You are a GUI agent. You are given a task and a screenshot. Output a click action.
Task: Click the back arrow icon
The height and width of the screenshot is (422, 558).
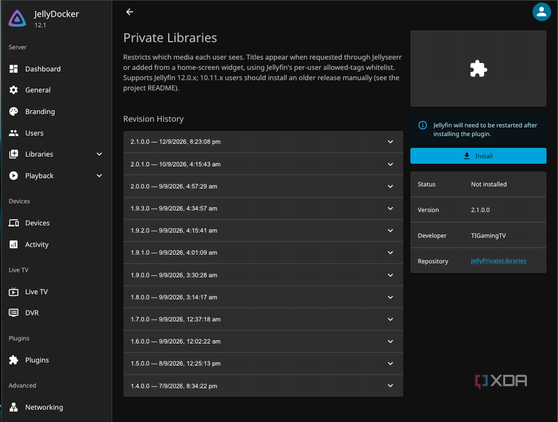[130, 12]
